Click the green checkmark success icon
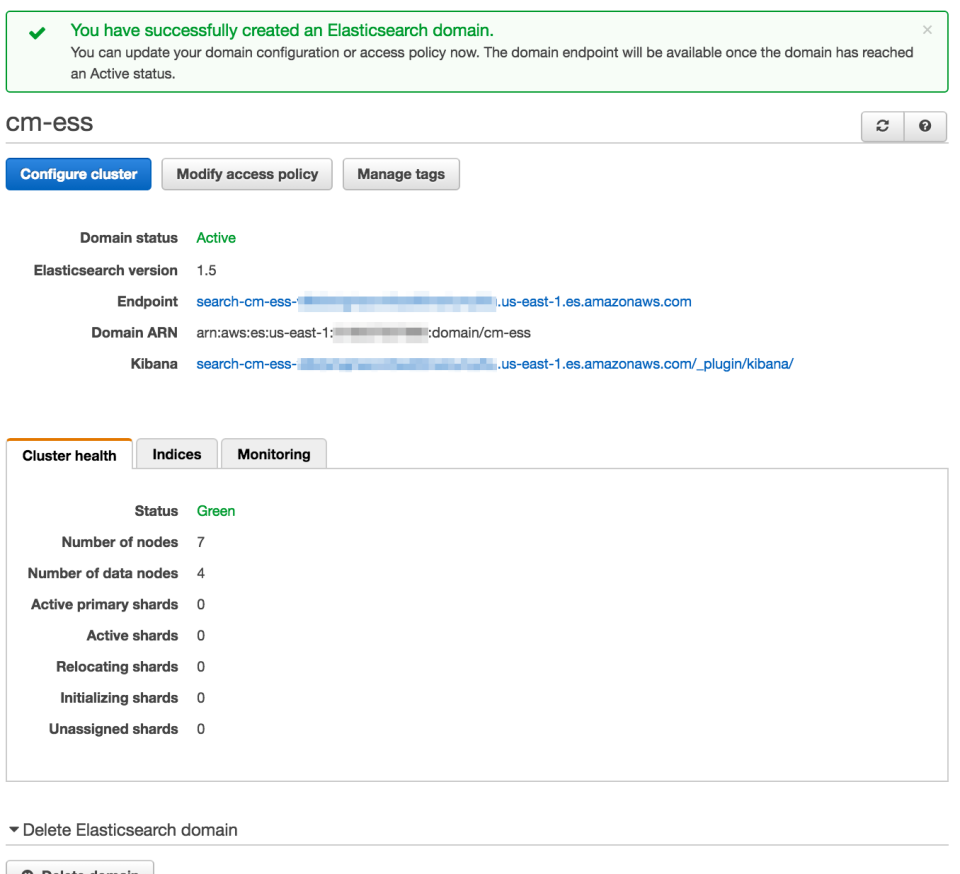This screenshot has height=874, width=960. click(x=36, y=32)
